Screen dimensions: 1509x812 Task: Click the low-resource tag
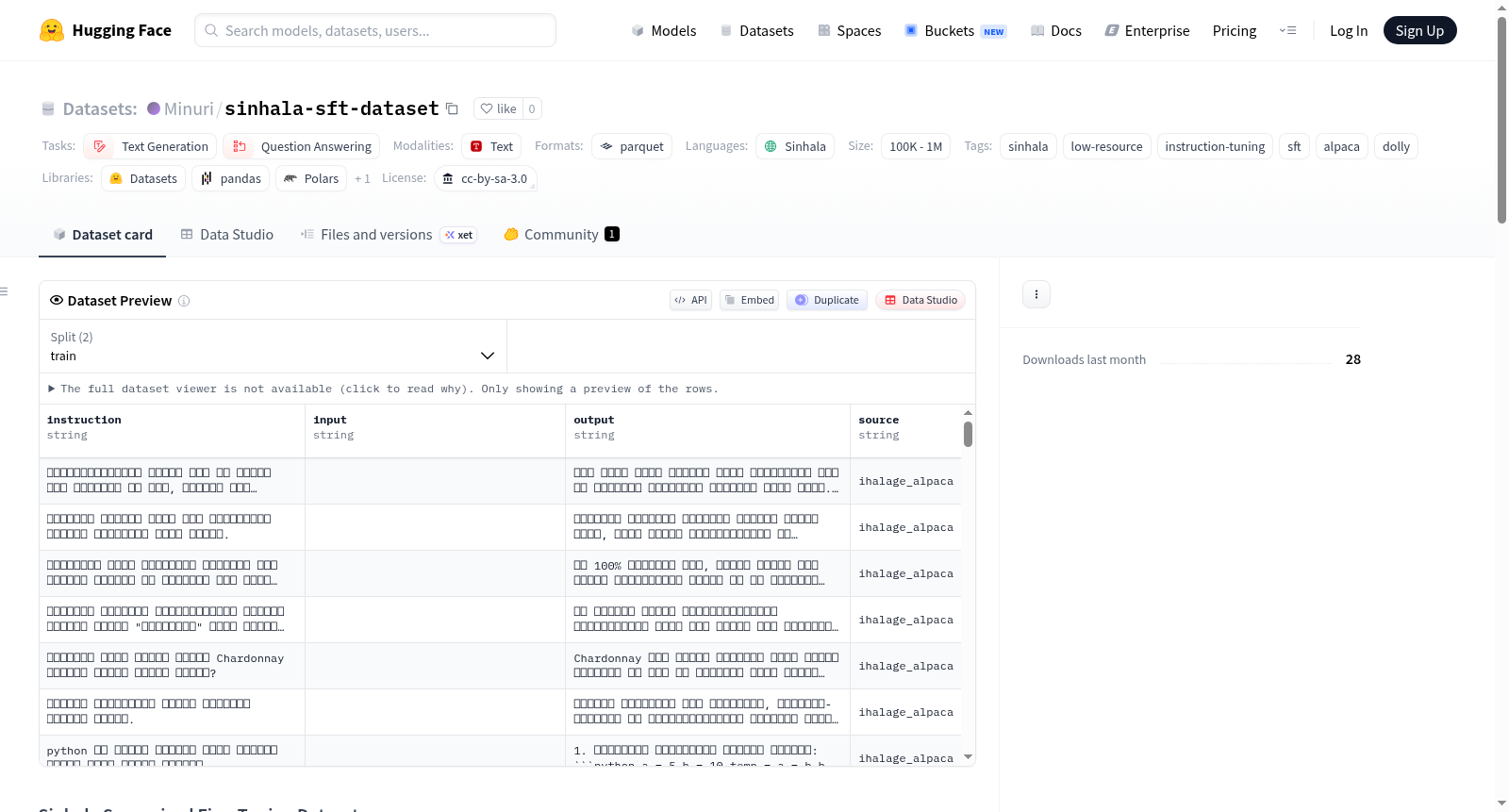coord(1106,146)
